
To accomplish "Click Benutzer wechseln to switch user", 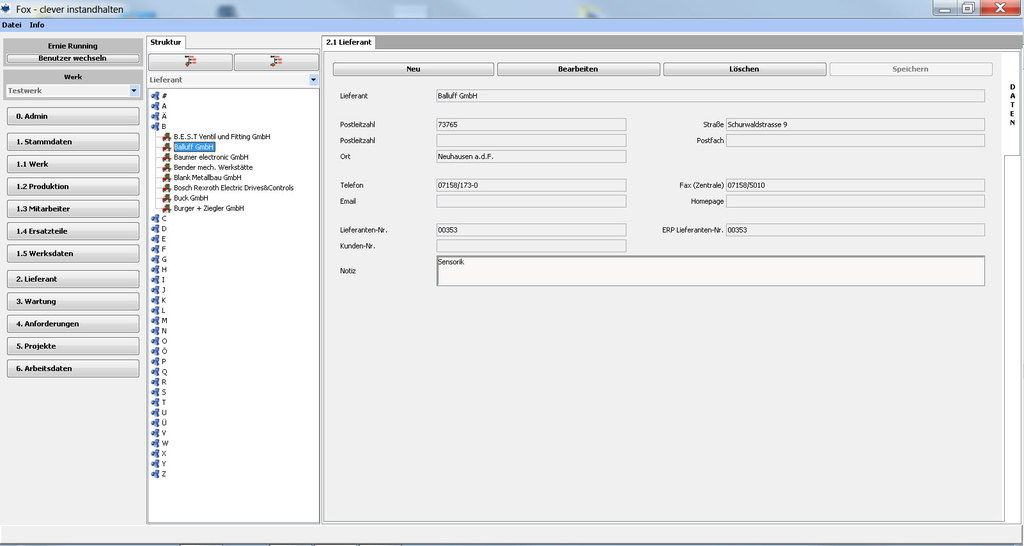I will point(72,58).
